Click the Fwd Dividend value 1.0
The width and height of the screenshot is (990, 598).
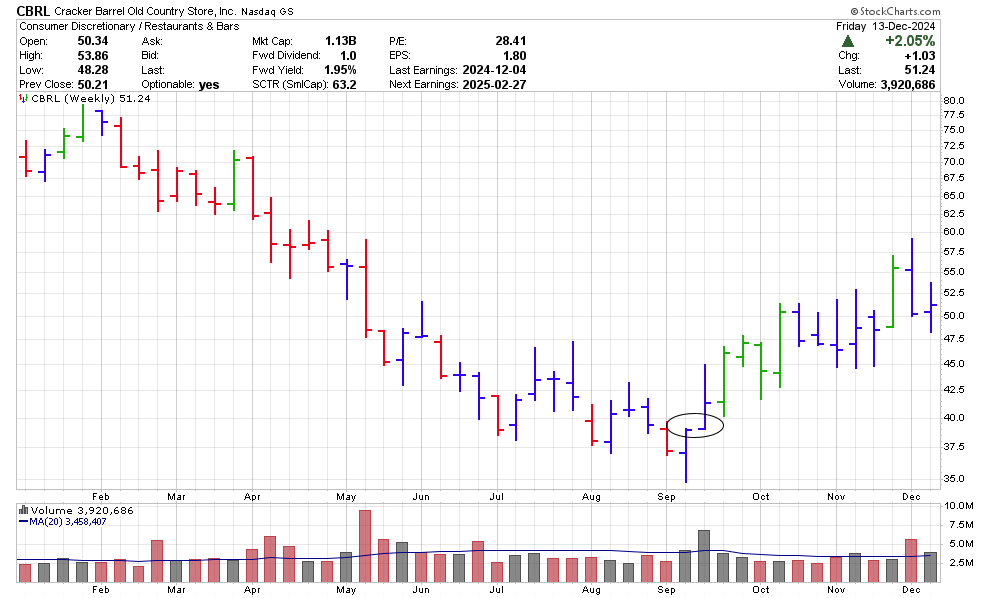coord(349,56)
